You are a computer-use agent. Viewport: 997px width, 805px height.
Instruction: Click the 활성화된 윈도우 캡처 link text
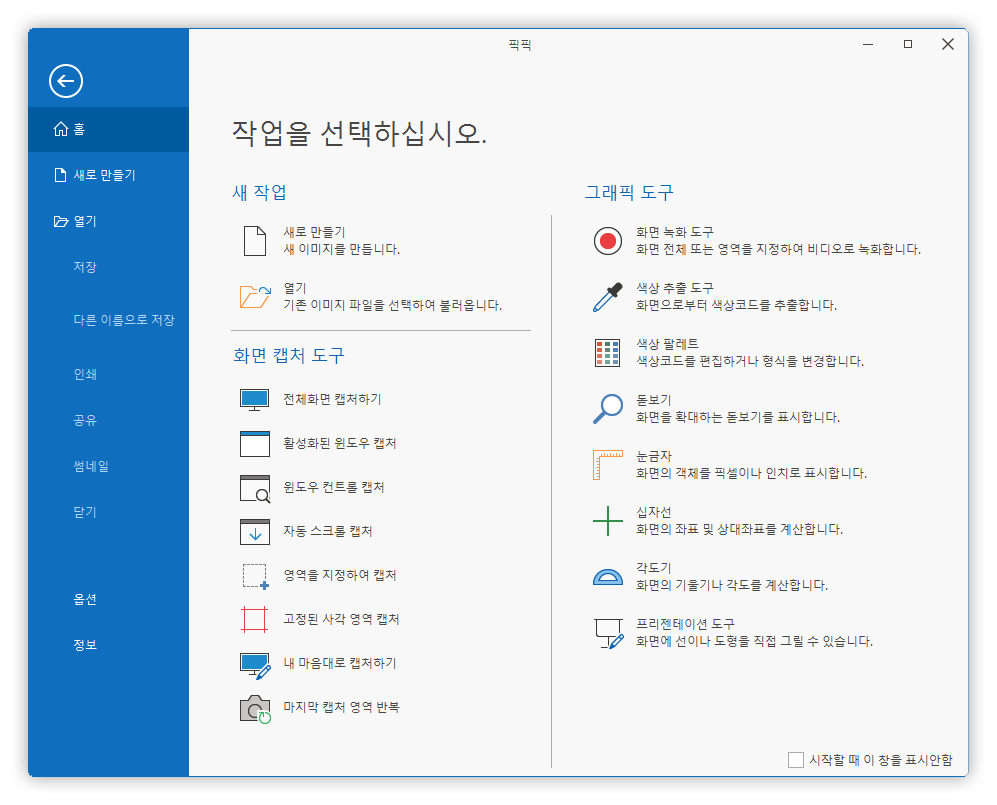pos(340,443)
